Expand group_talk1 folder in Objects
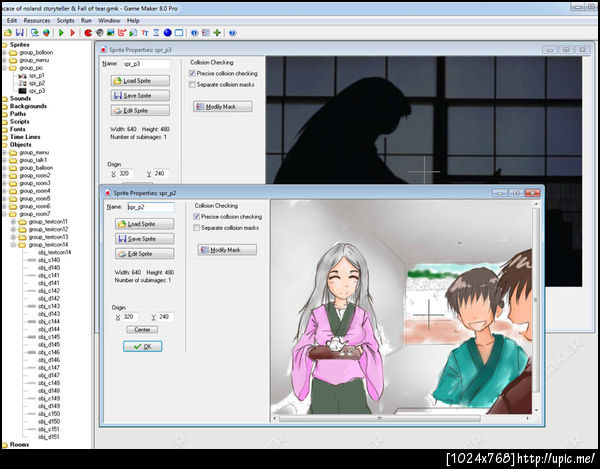The width and height of the screenshot is (600, 469). pyautogui.click(x=4, y=160)
